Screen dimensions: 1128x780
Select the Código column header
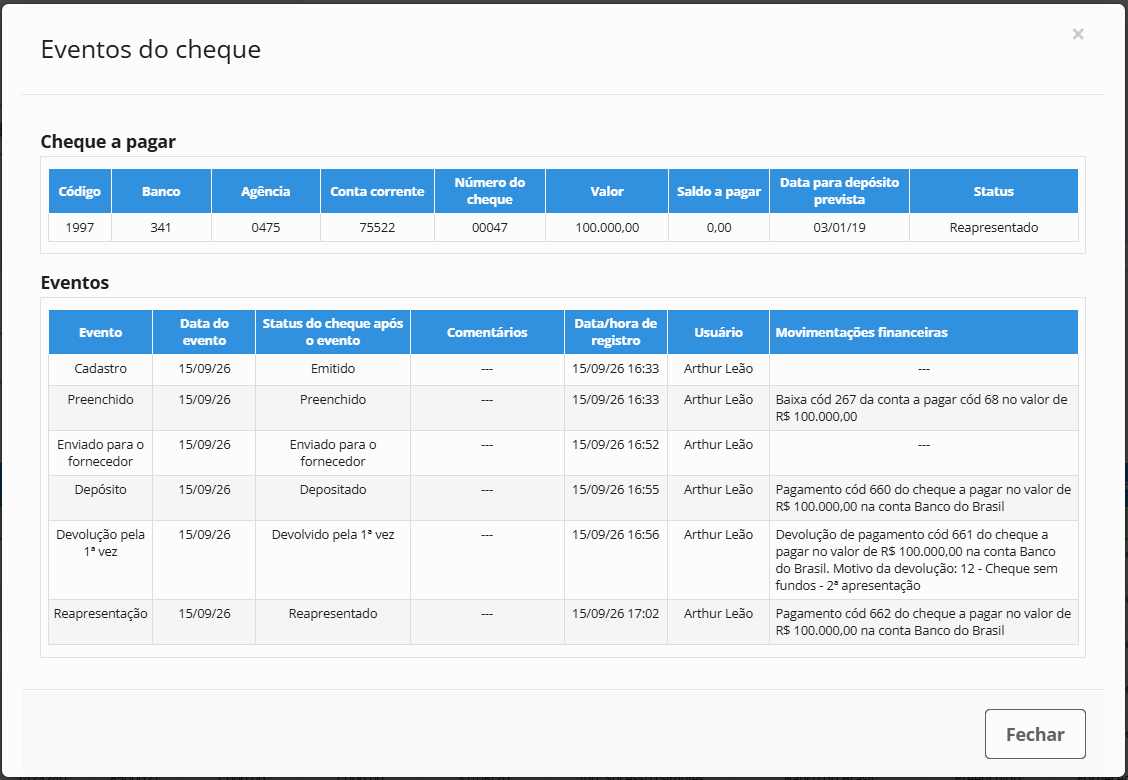tap(80, 191)
